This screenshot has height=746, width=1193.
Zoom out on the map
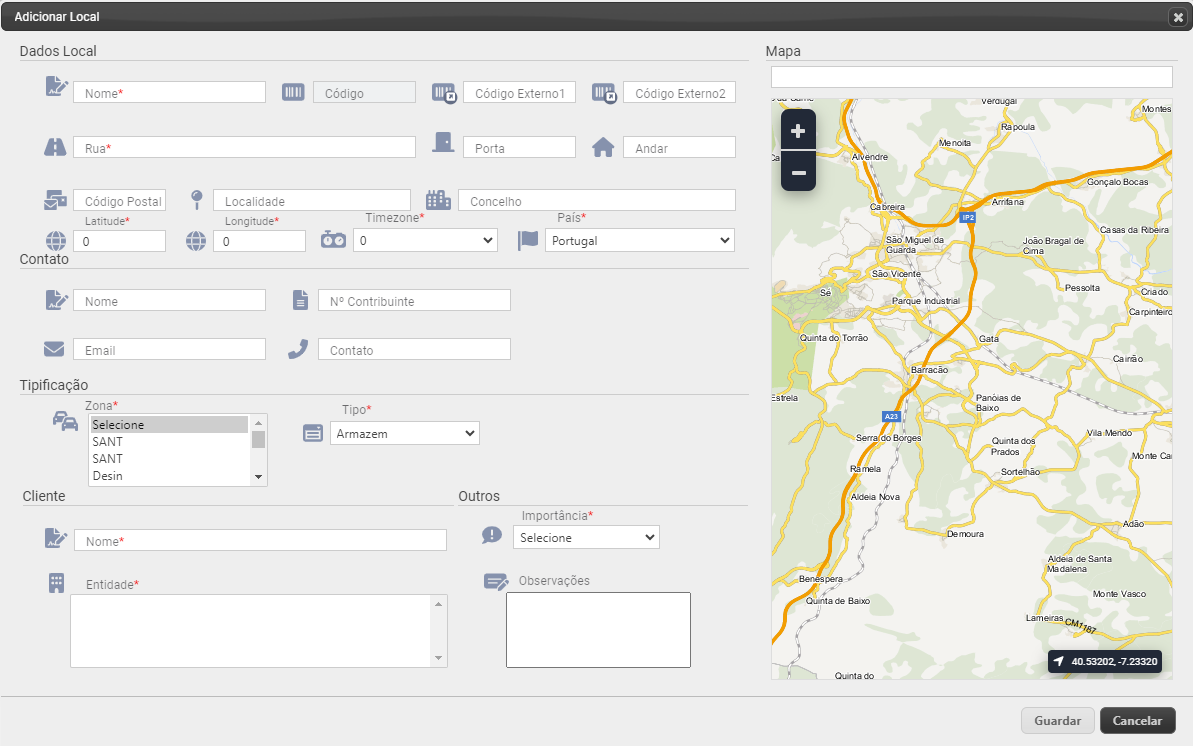(x=798, y=172)
